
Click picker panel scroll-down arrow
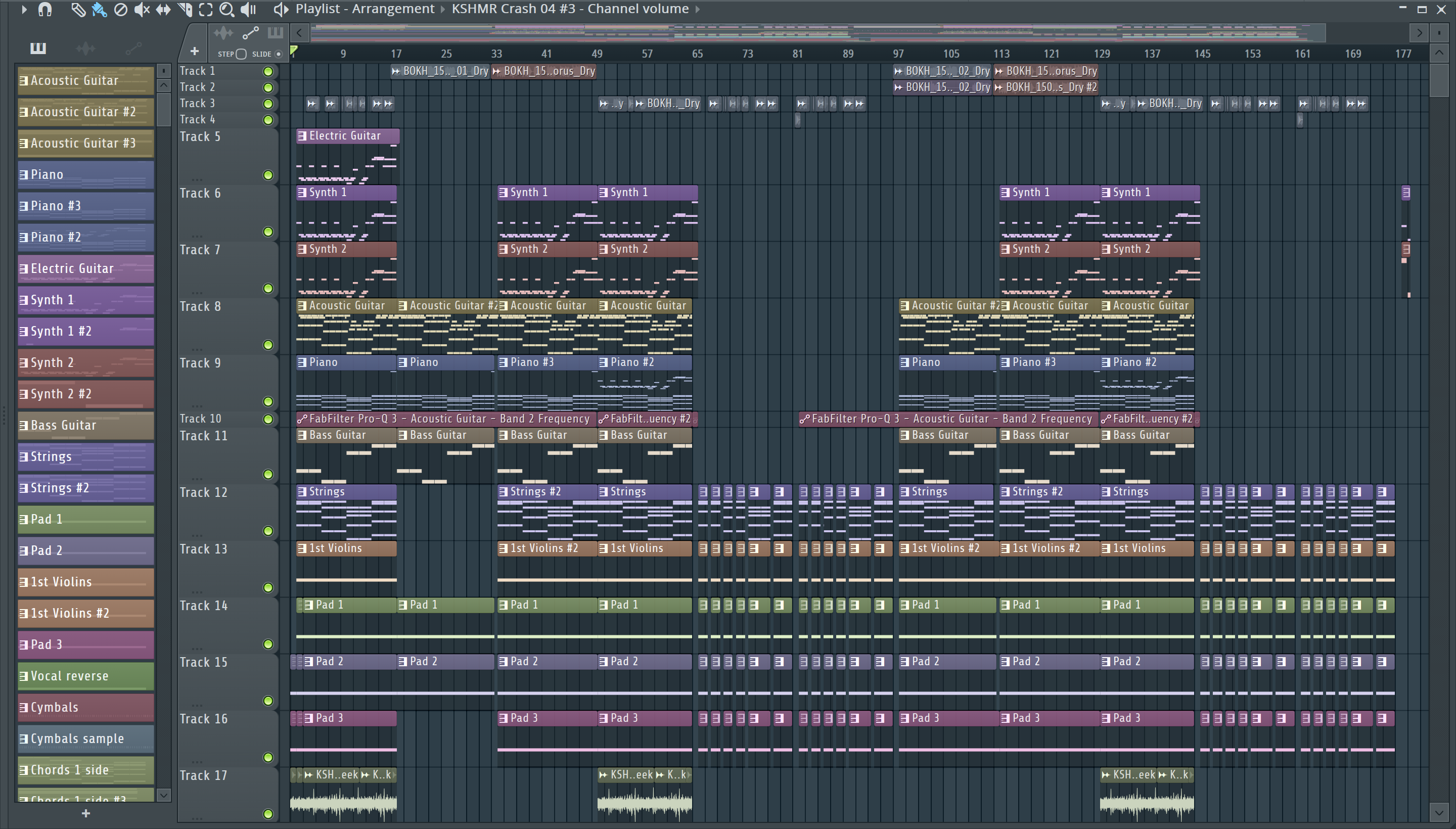pyautogui.click(x=163, y=795)
